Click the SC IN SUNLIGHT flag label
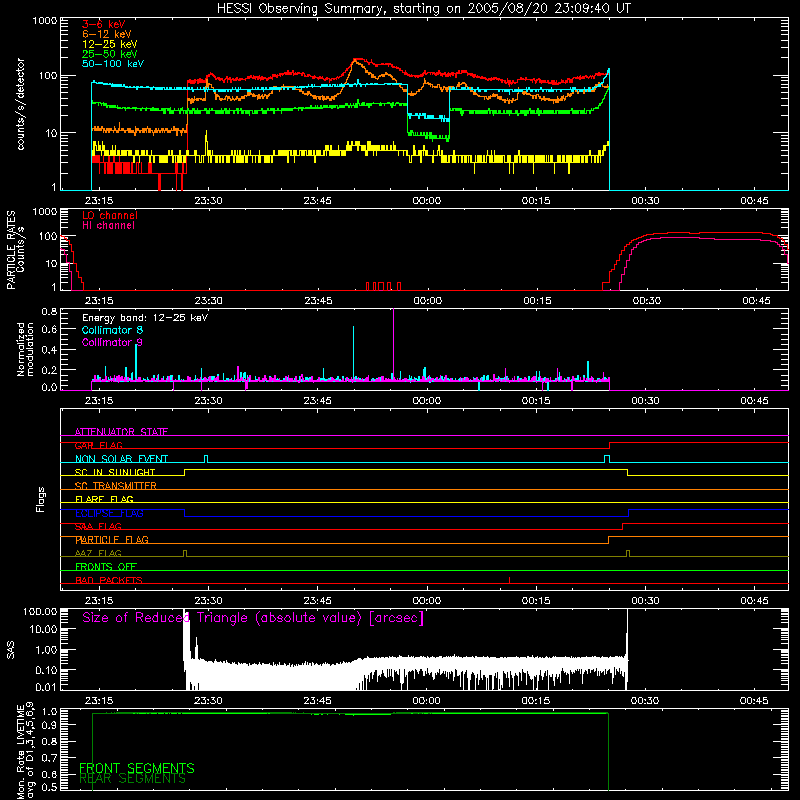 [x=115, y=472]
